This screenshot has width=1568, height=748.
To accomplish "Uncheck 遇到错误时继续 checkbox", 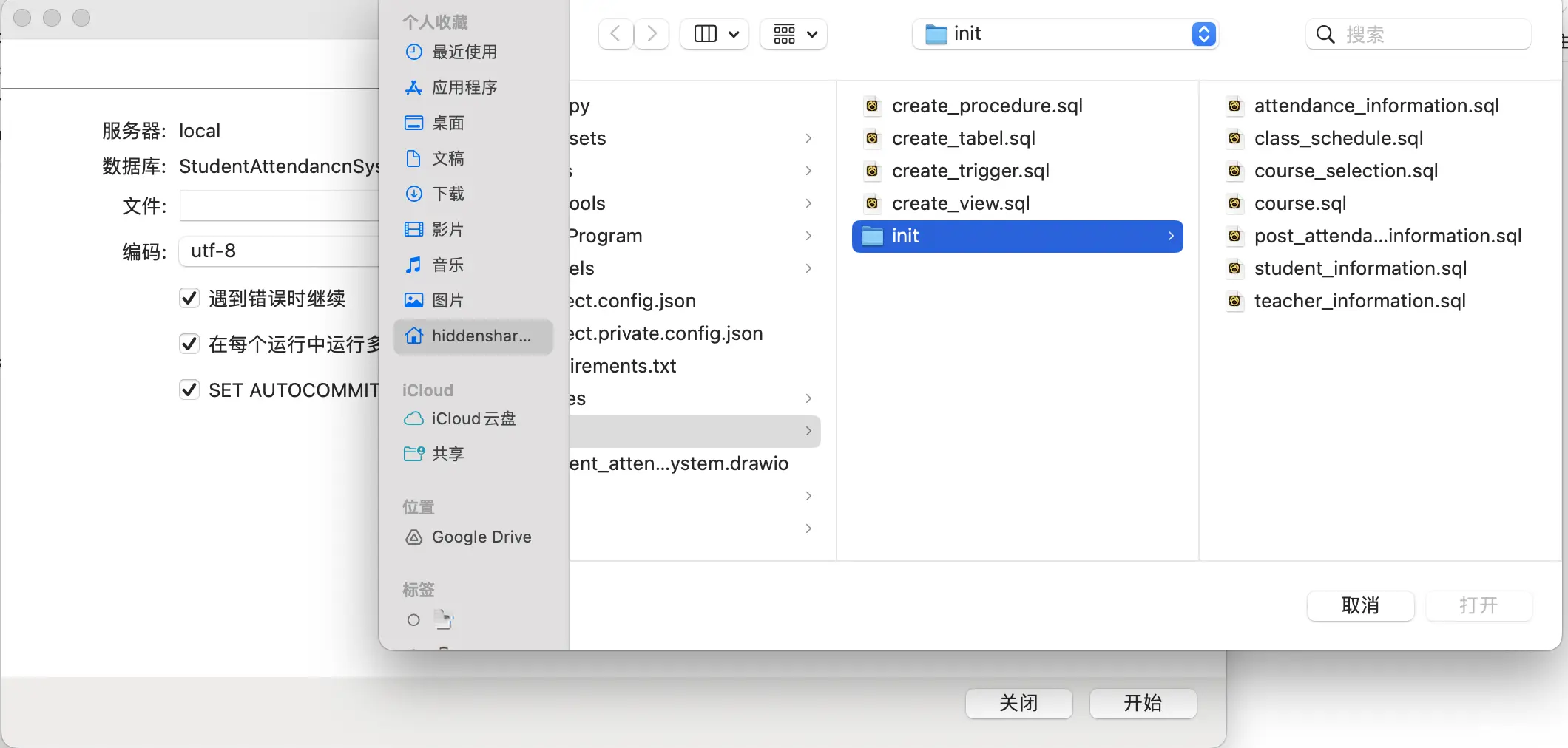I will pyautogui.click(x=189, y=298).
